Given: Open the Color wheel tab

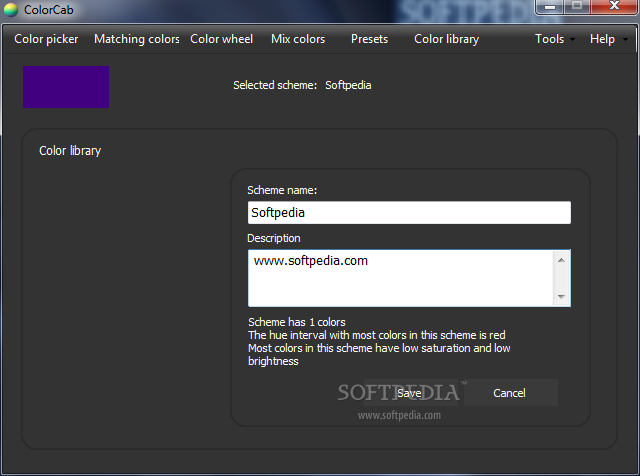Looking at the screenshot, I should (x=222, y=39).
